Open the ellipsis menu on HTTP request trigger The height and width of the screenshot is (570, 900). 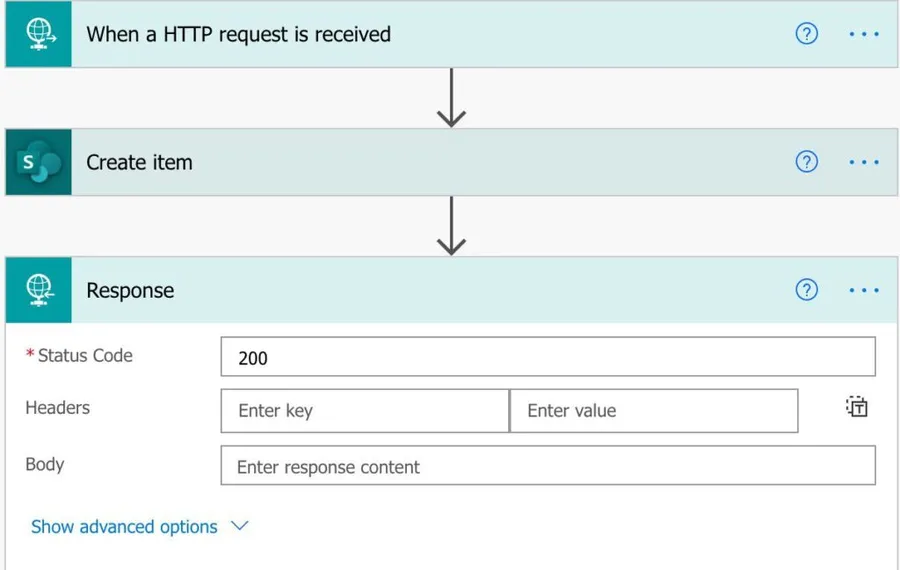pyautogui.click(x=863, y=34)
